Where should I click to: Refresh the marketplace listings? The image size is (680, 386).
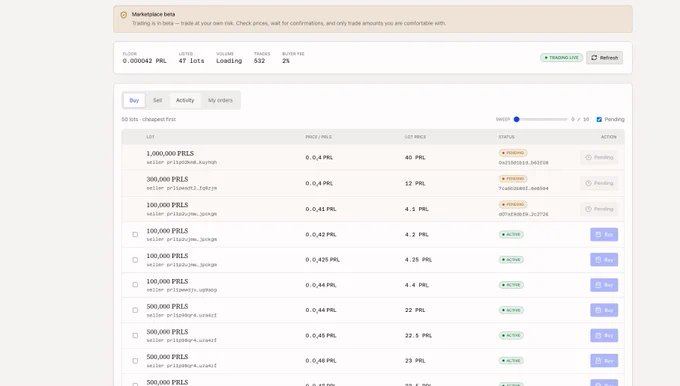[x=605, y=58]
